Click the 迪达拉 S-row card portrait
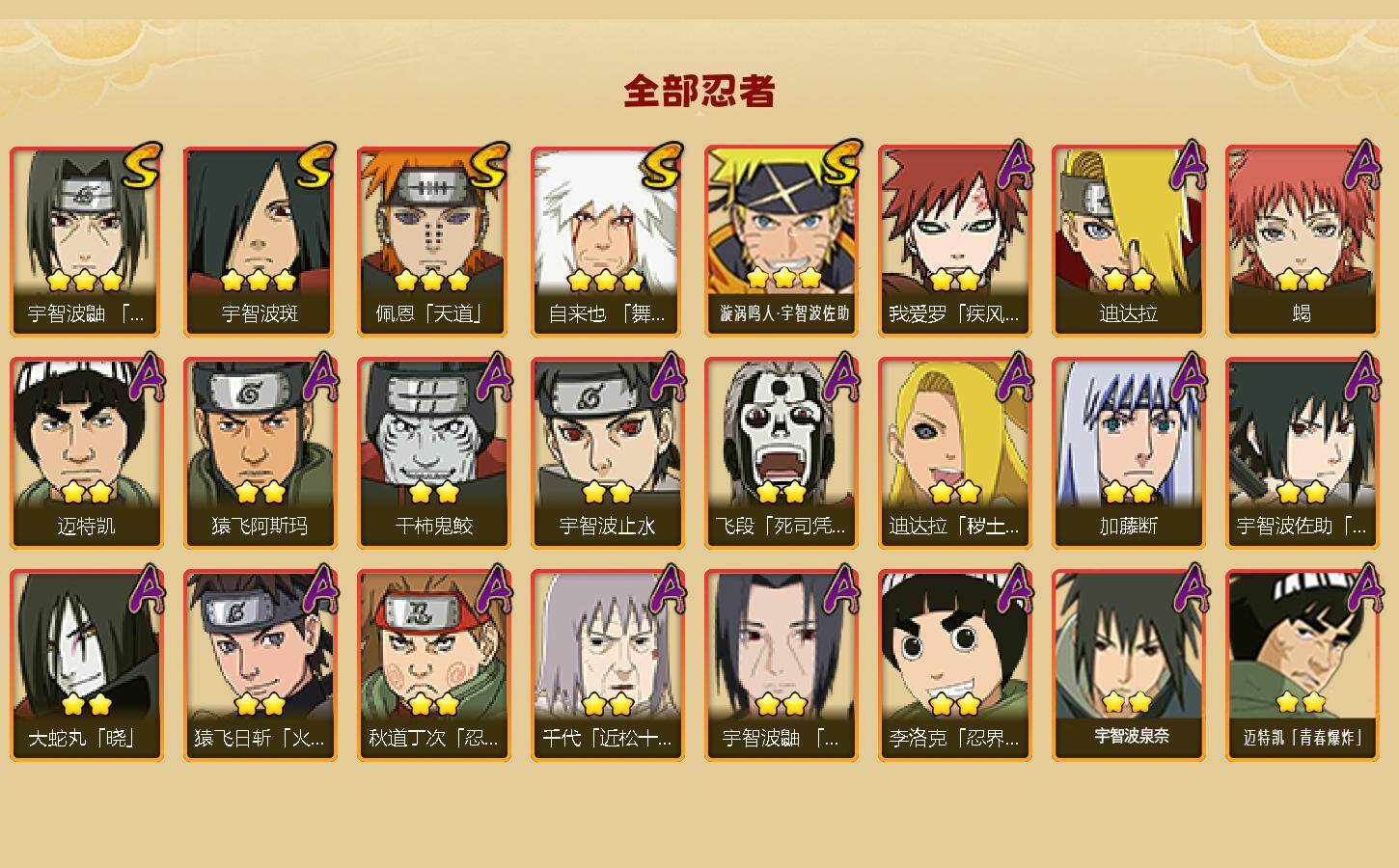Screen dimensions: 1399x868 click(x=1128, y=241)
